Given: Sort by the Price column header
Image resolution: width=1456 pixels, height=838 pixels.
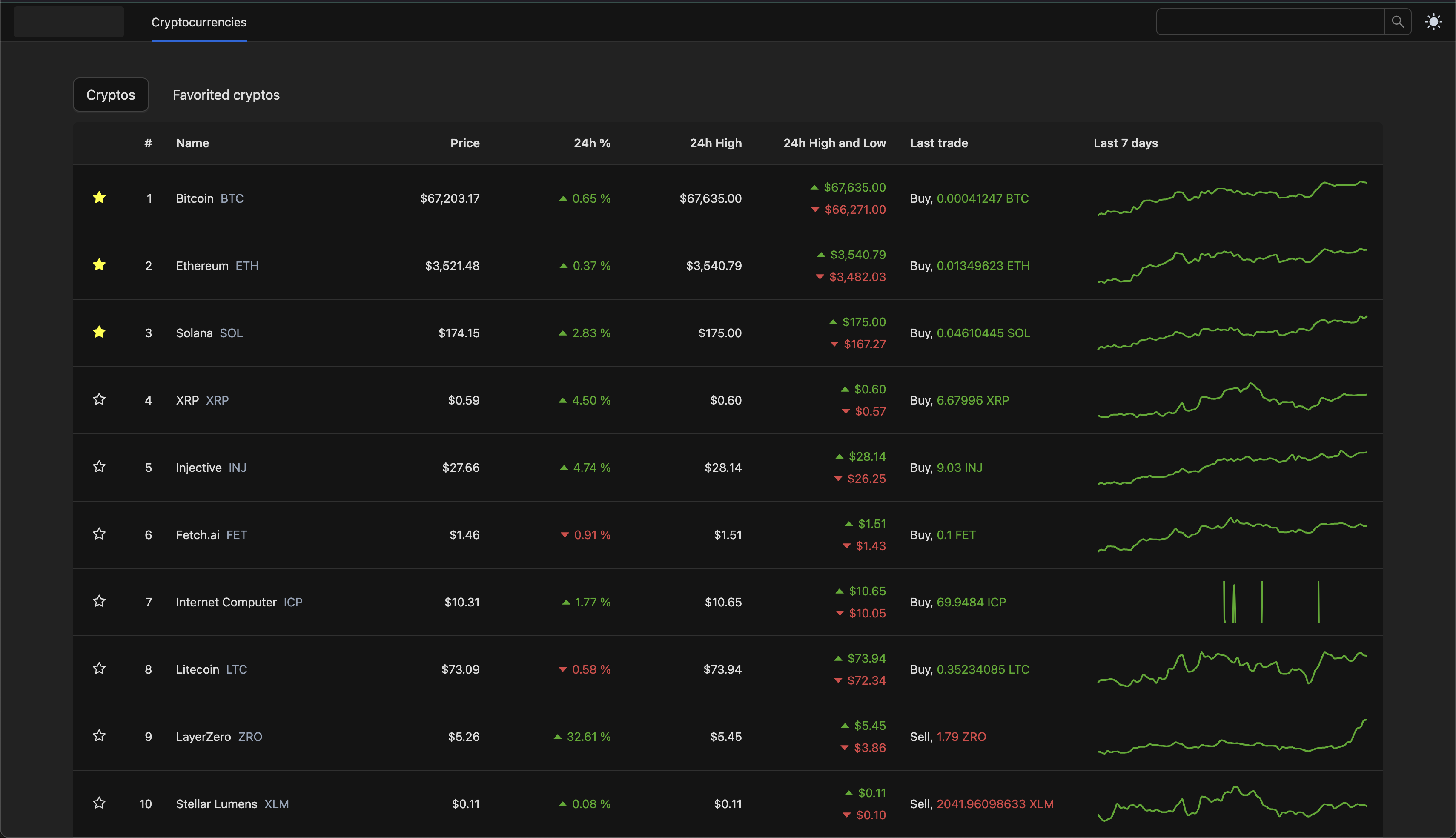Looking at the screenshot, I should pyautogui.click(x=464, y=143).
